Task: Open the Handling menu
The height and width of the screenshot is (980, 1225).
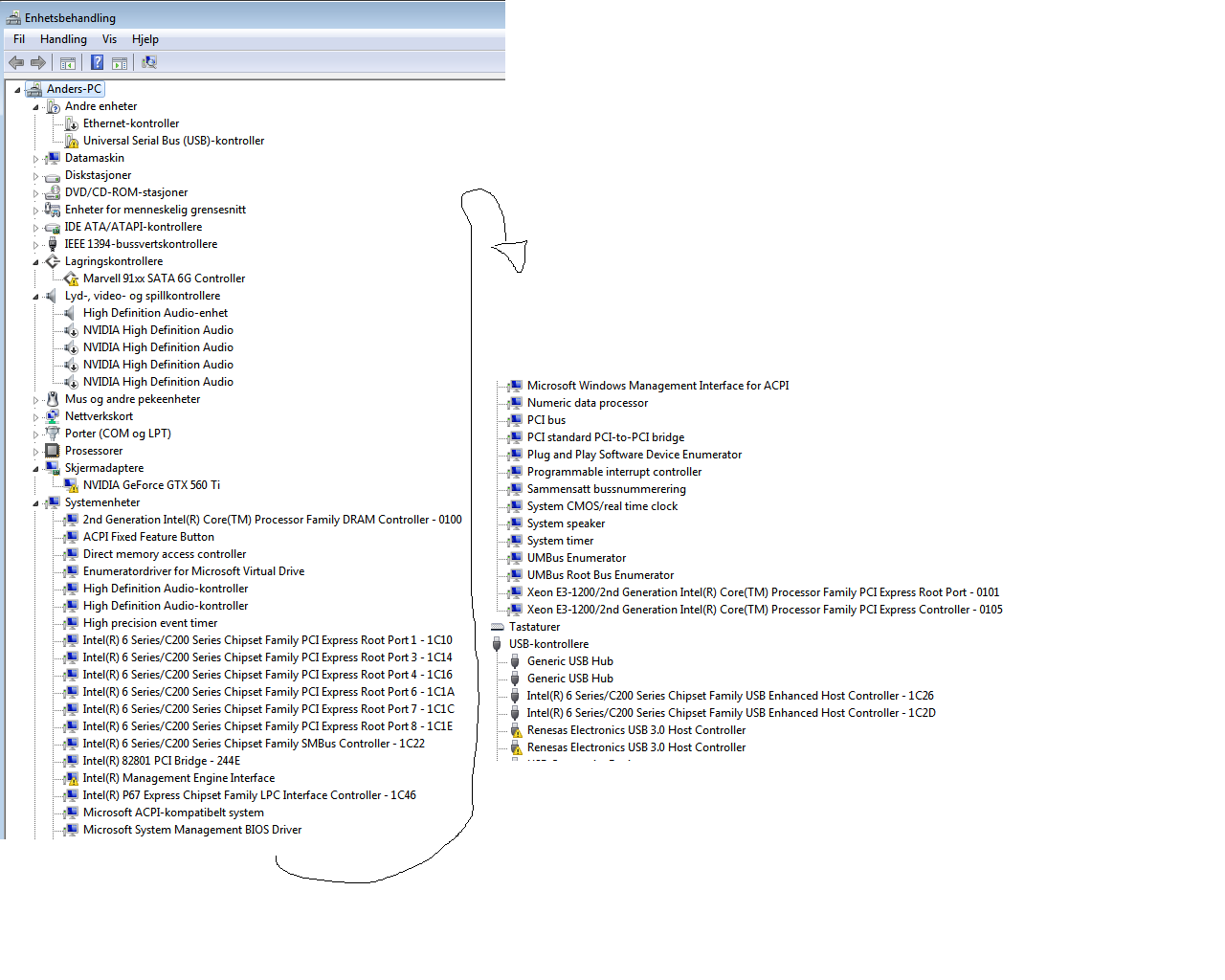Action: [63, 39]
